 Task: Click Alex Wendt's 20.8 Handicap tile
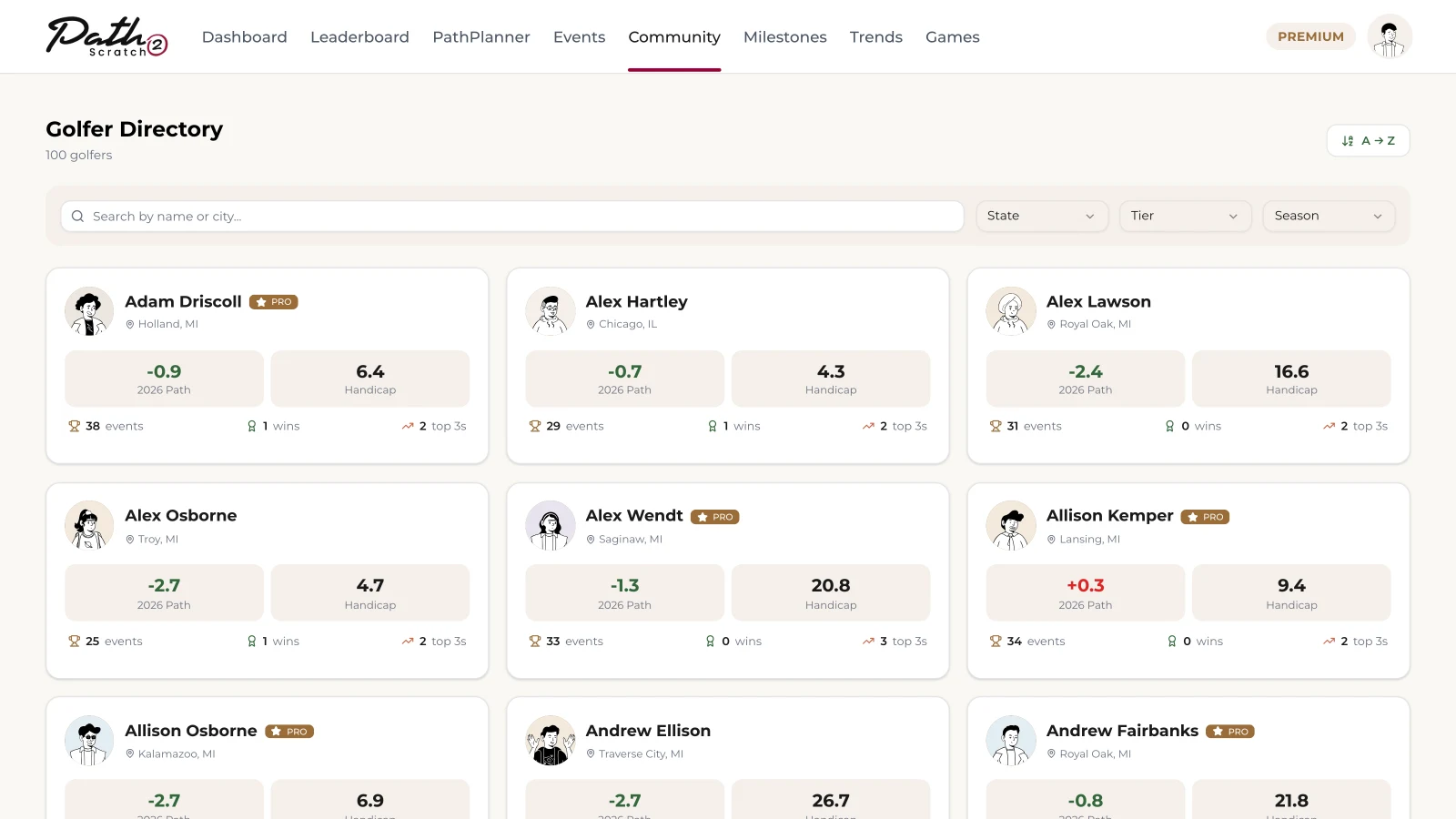831,593
